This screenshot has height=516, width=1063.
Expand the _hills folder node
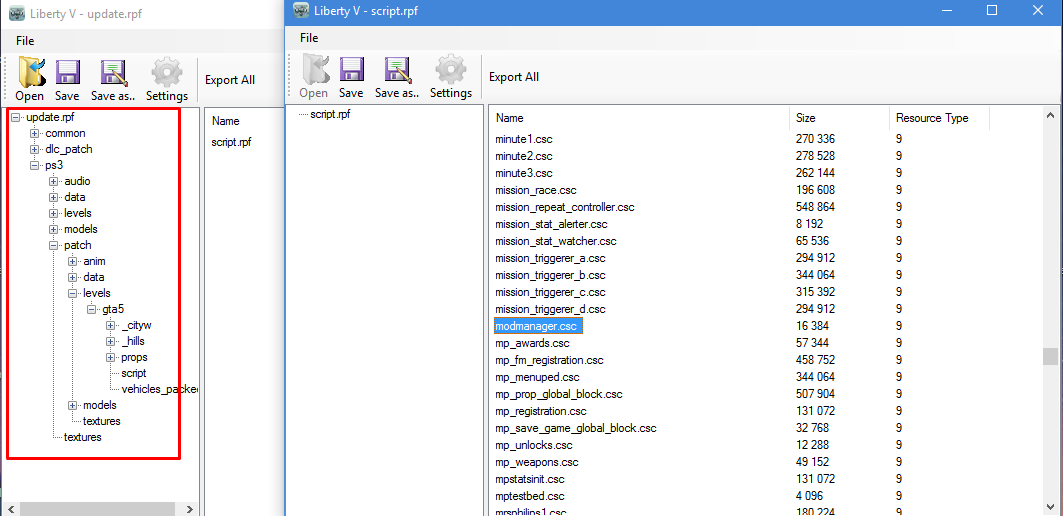tap(111, 341)
